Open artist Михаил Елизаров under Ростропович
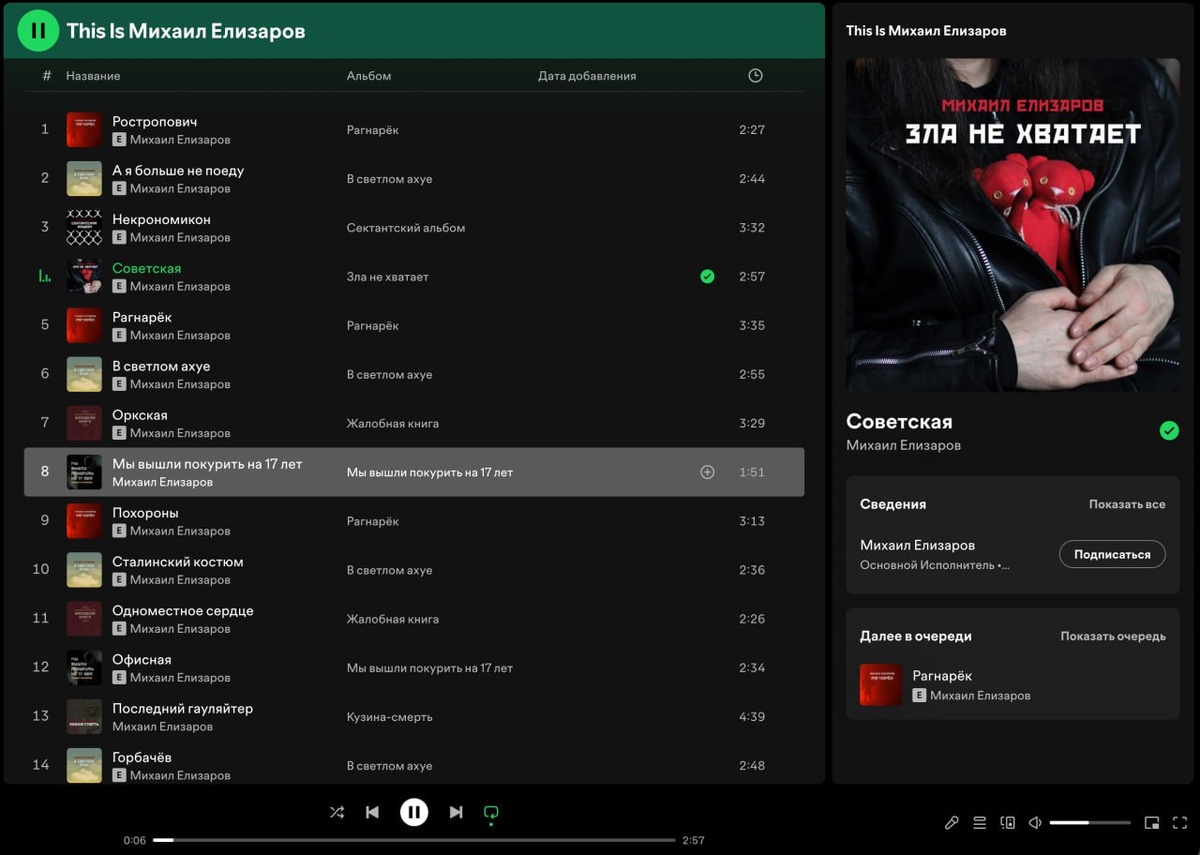The height and width of the screenshot is (855, 1200). tap(180, 140)
